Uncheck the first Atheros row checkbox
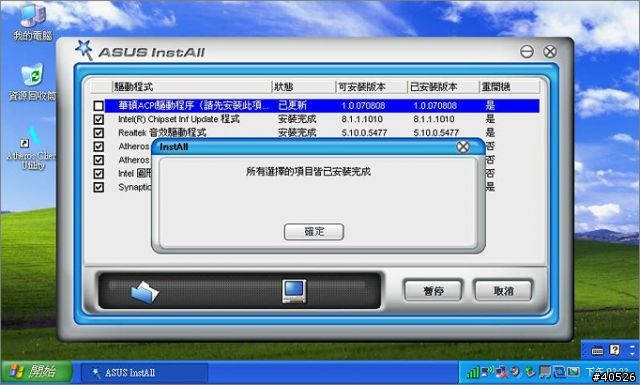 click(x=98, y=146)
